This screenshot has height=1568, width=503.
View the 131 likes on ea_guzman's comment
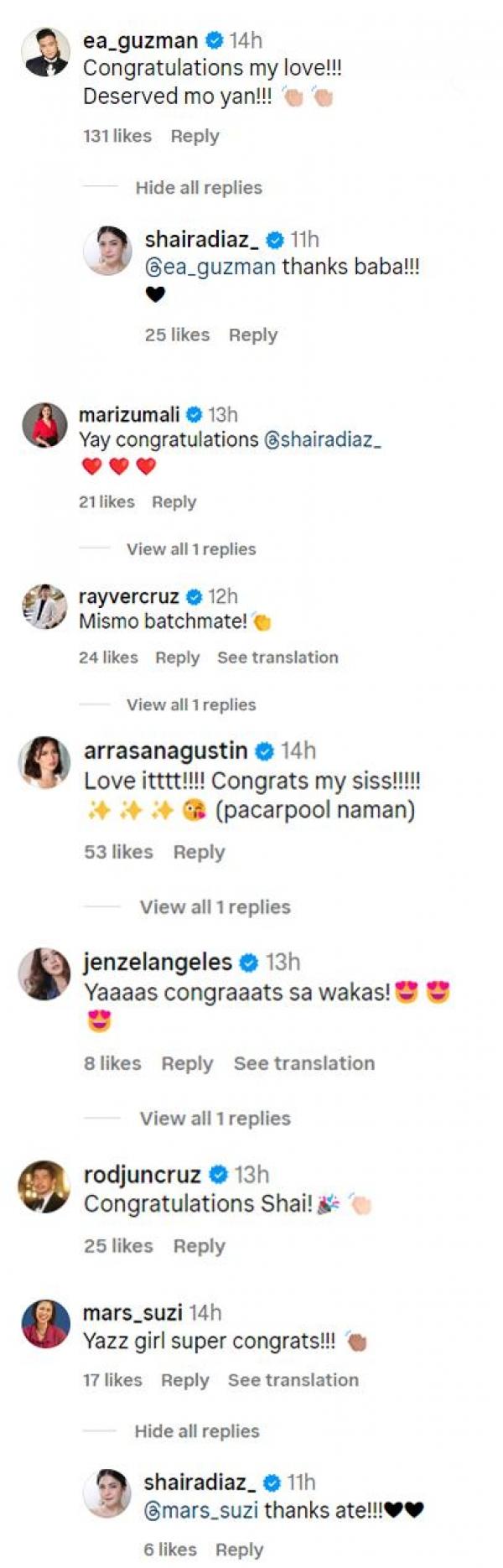pos(117,136)
